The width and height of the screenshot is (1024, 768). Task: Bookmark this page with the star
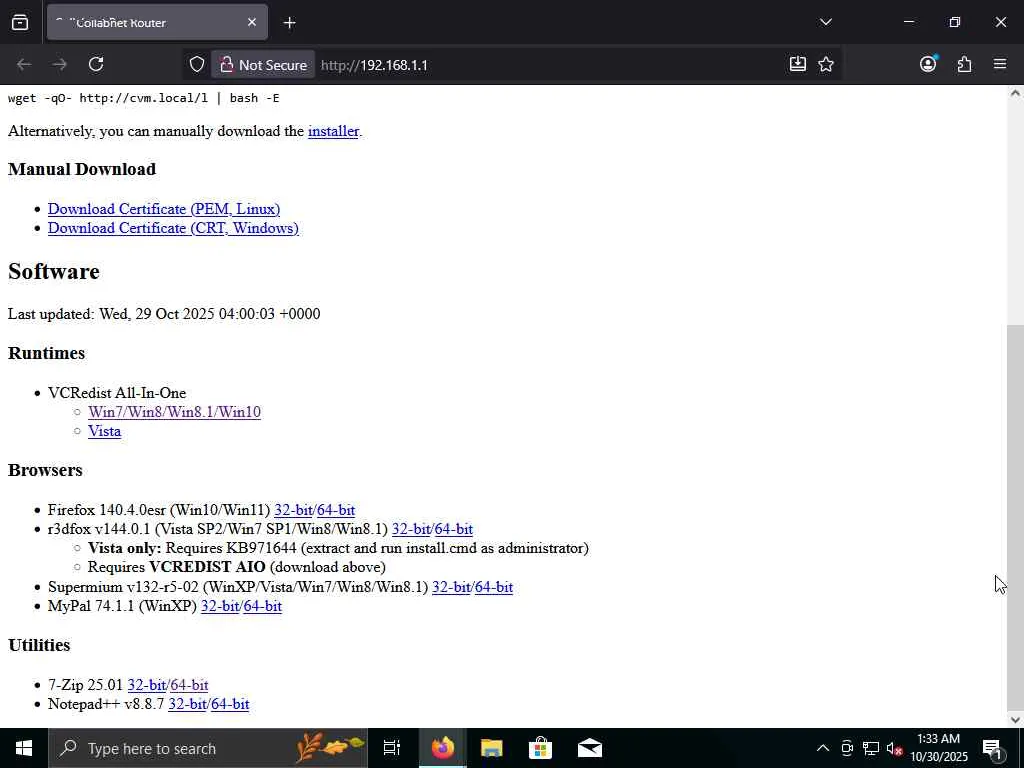(826, 64)
